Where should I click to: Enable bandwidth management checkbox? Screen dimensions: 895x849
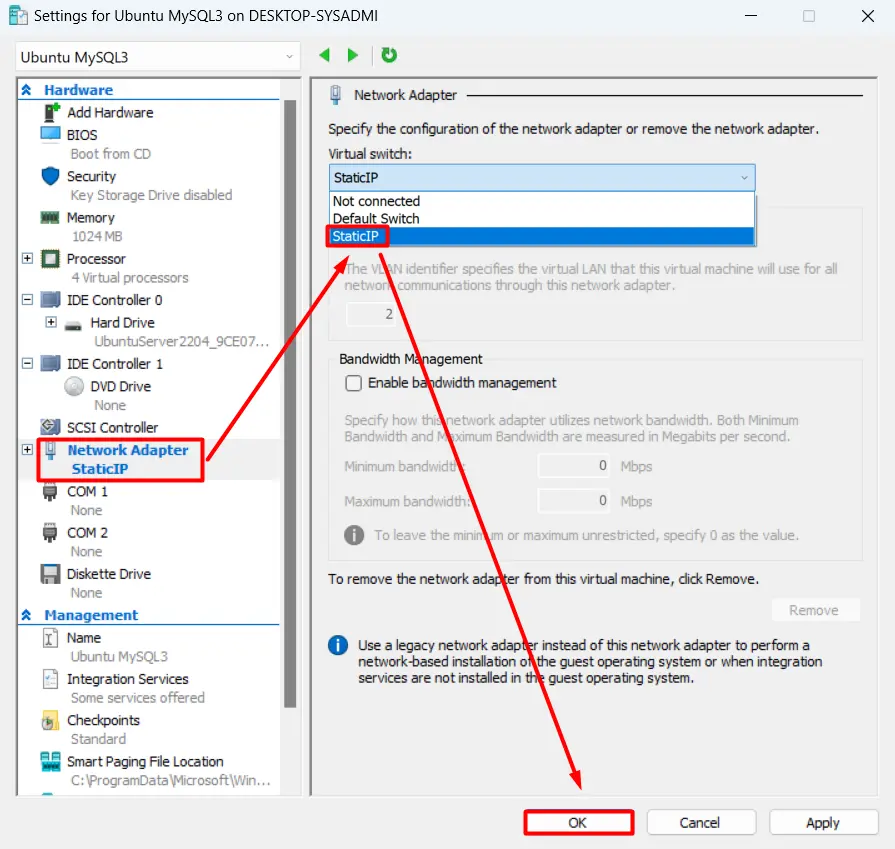click(x=353, y=383)
